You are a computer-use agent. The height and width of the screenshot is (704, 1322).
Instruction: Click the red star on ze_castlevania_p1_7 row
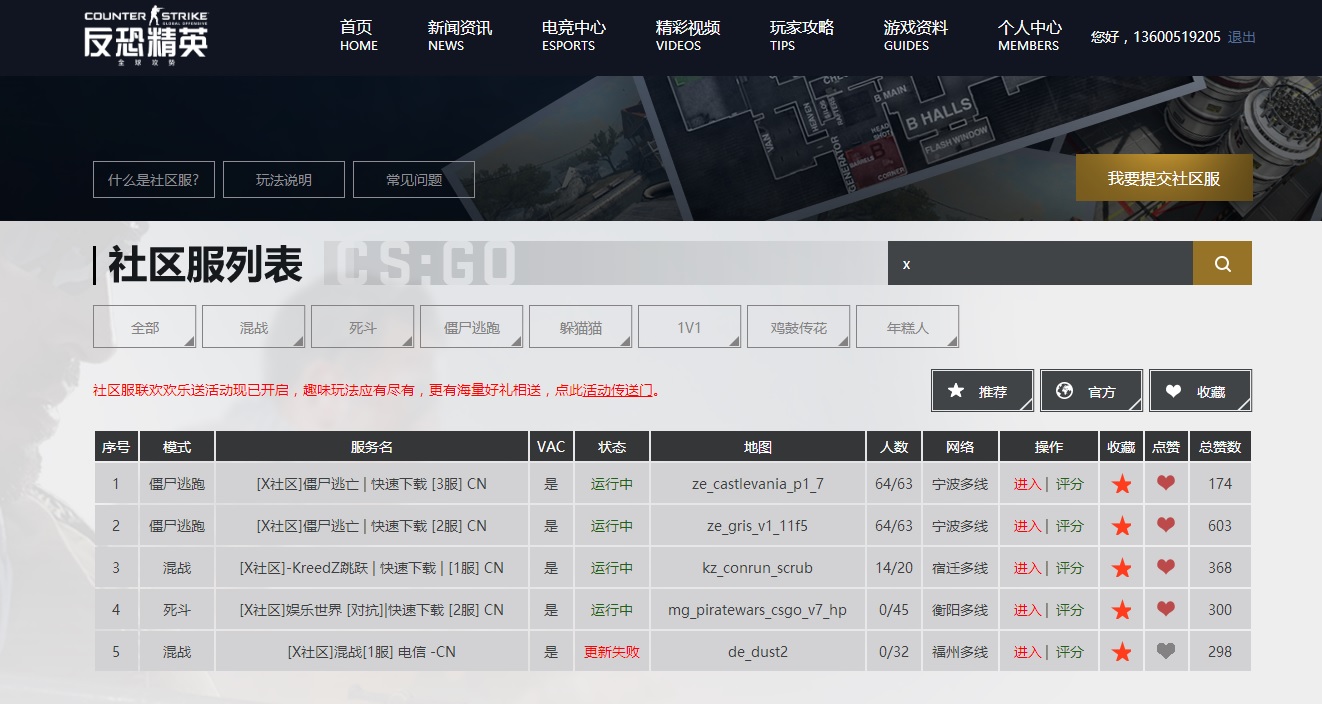pyautogui.click(x=1121, y=483)
